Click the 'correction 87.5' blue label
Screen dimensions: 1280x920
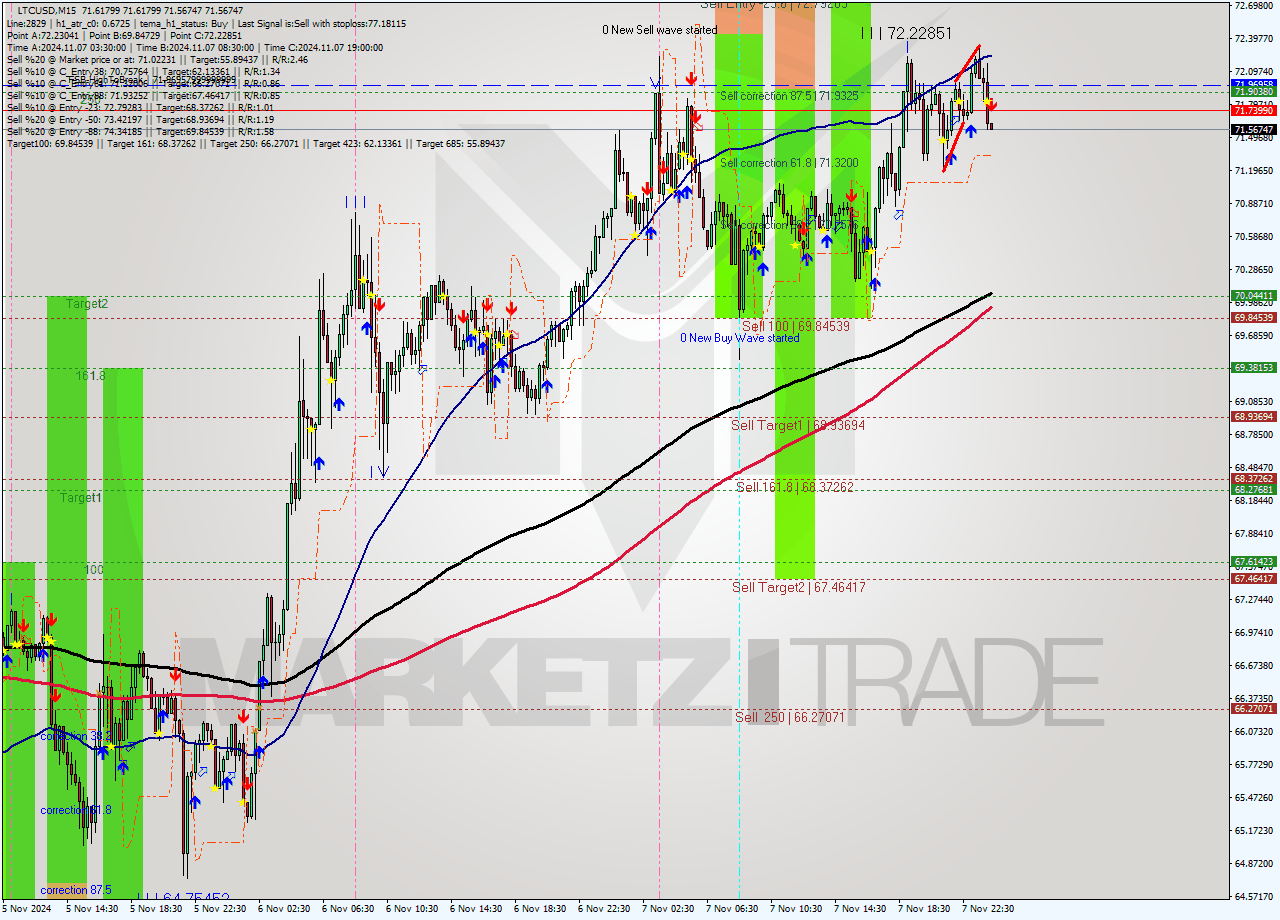tap(76, 890)
